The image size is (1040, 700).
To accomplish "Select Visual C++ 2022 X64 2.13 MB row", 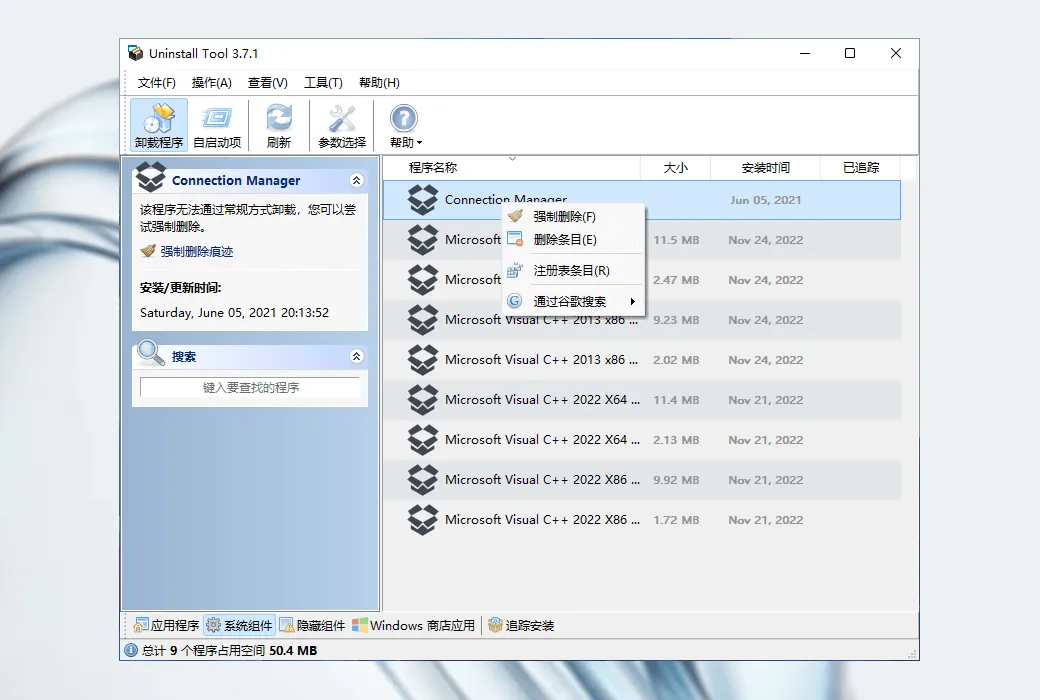I will click(641, 440).
